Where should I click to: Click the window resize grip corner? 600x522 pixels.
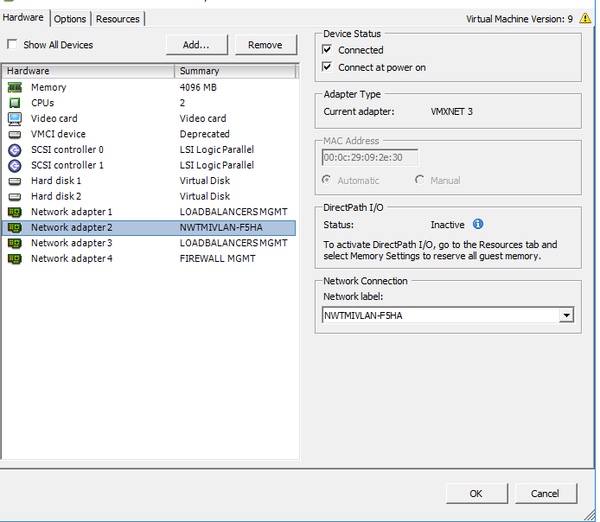590,515
